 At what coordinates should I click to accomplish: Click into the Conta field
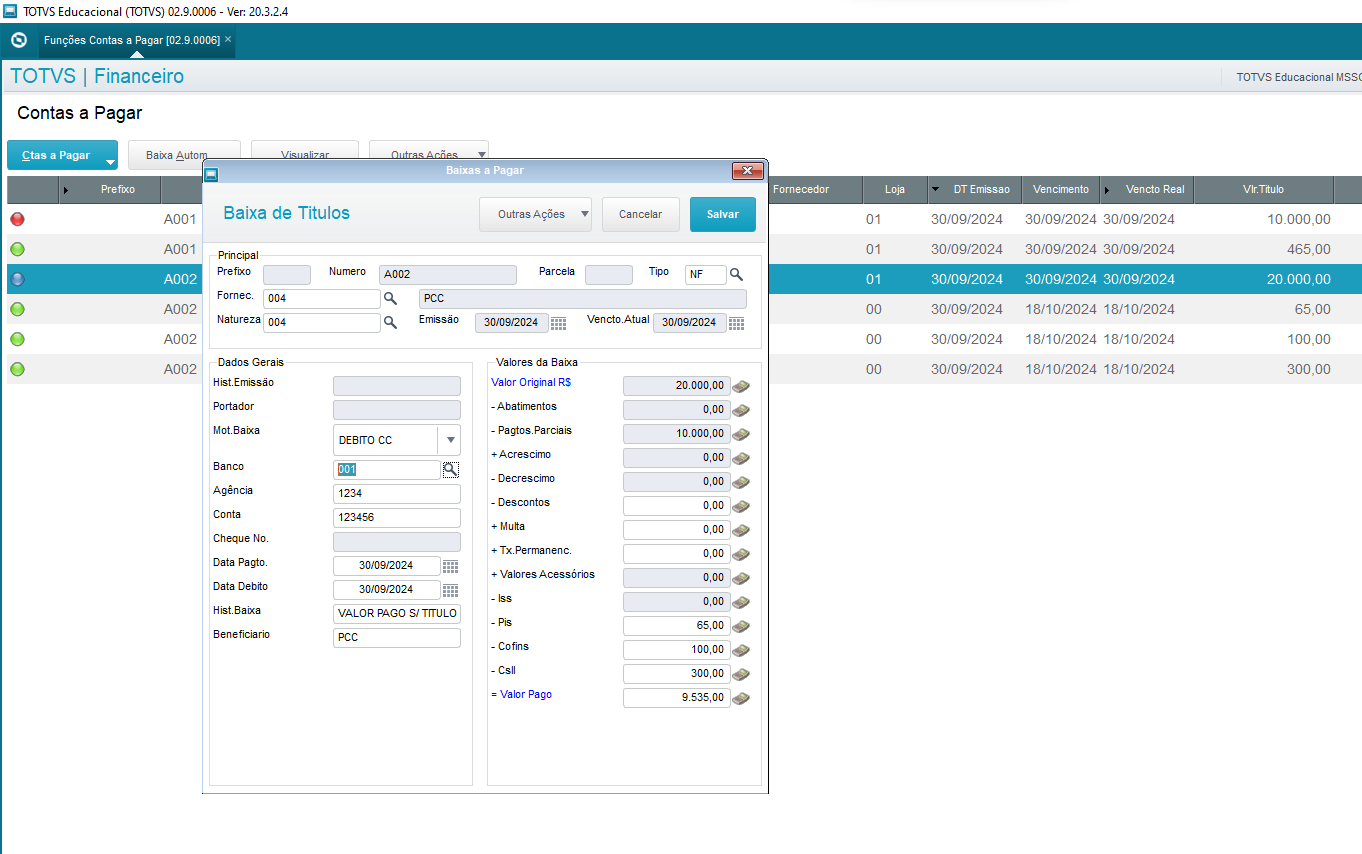point(397,518)
